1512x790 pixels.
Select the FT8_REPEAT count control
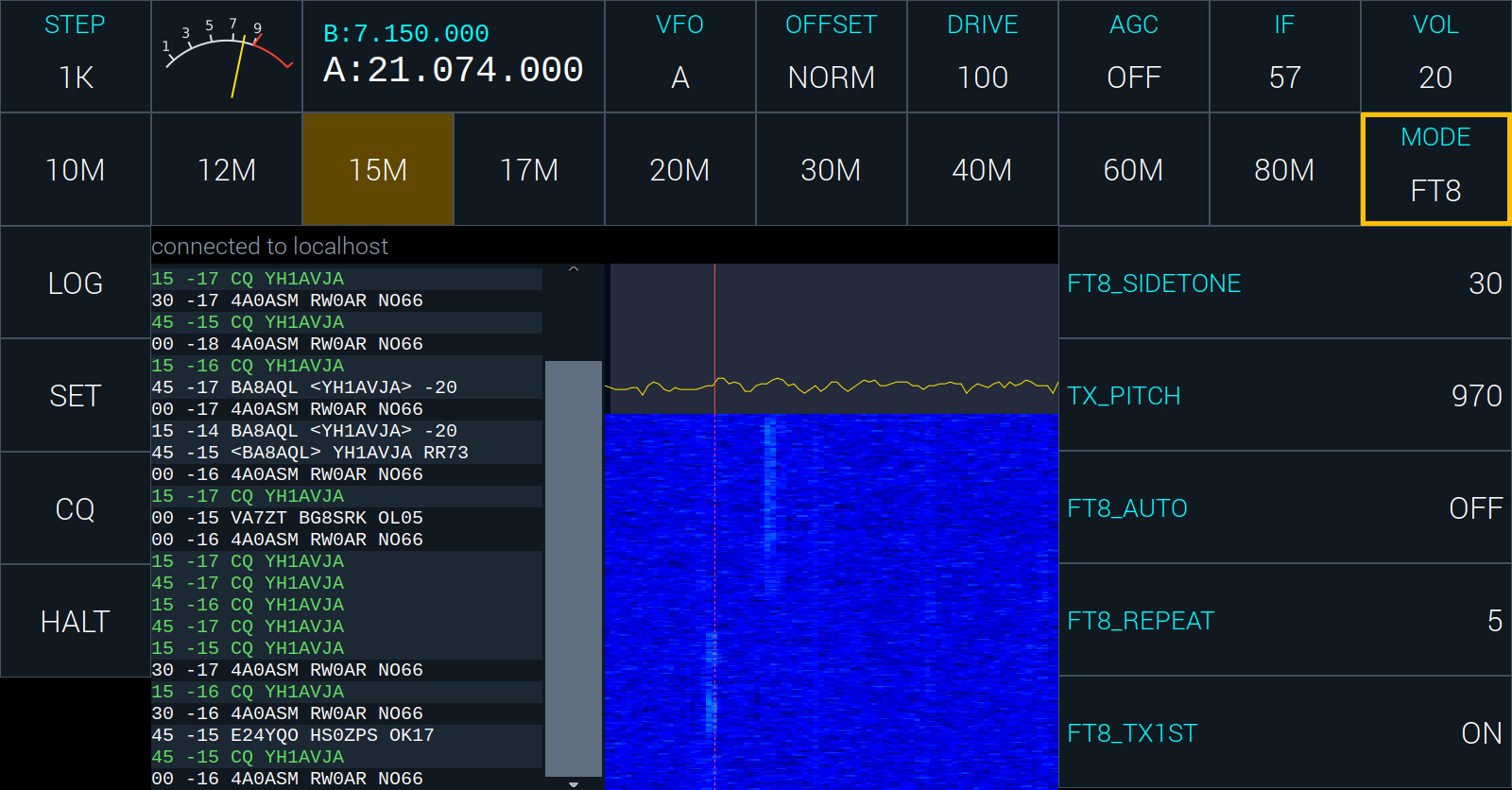(1285, 621)
